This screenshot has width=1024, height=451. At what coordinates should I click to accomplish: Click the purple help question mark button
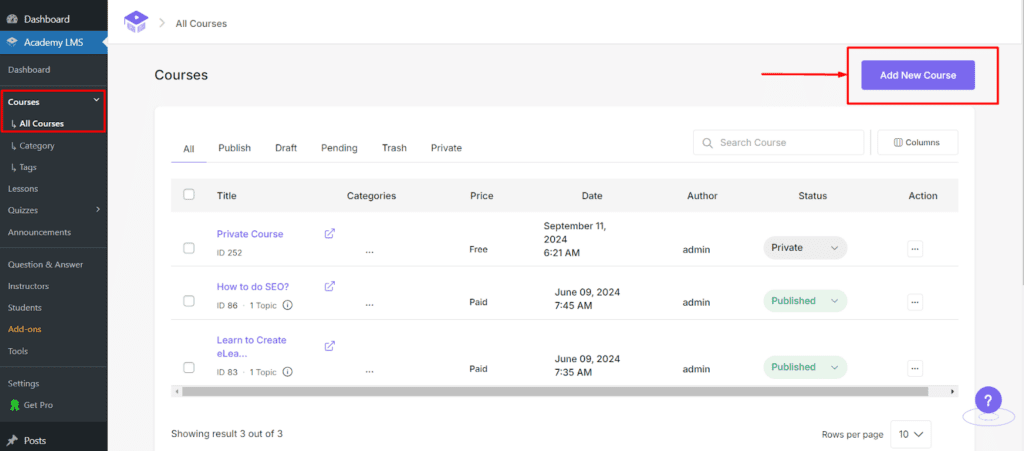(x=987, y=400)
